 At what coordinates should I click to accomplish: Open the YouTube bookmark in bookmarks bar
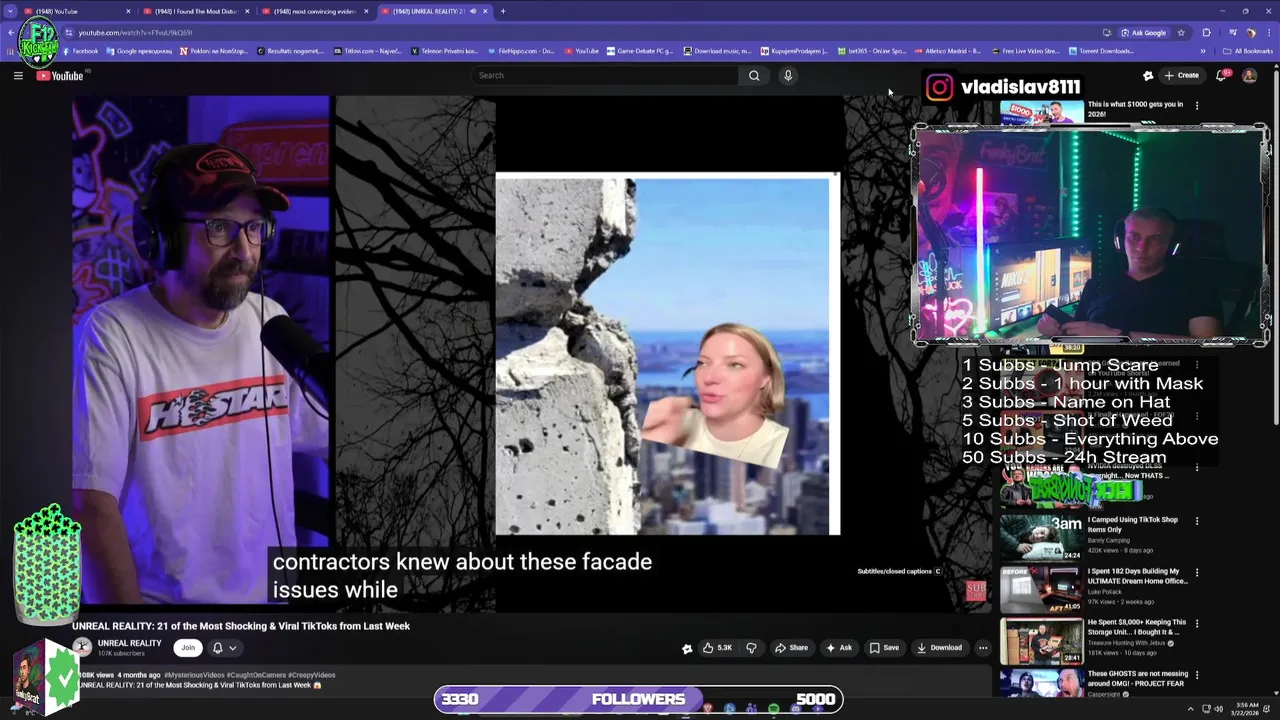click(582, 51)
